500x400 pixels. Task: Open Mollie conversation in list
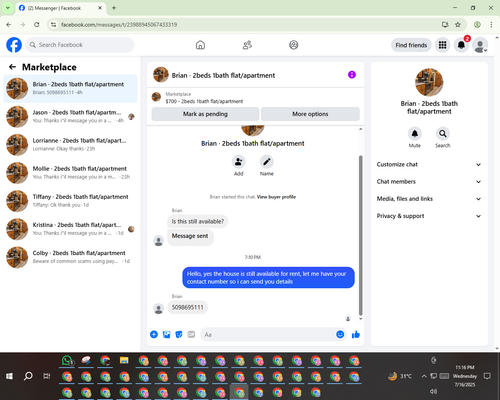click(x=70, y=173)
